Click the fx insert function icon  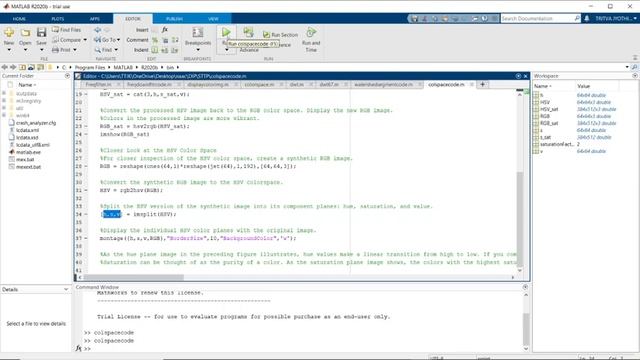pos(165,30)
